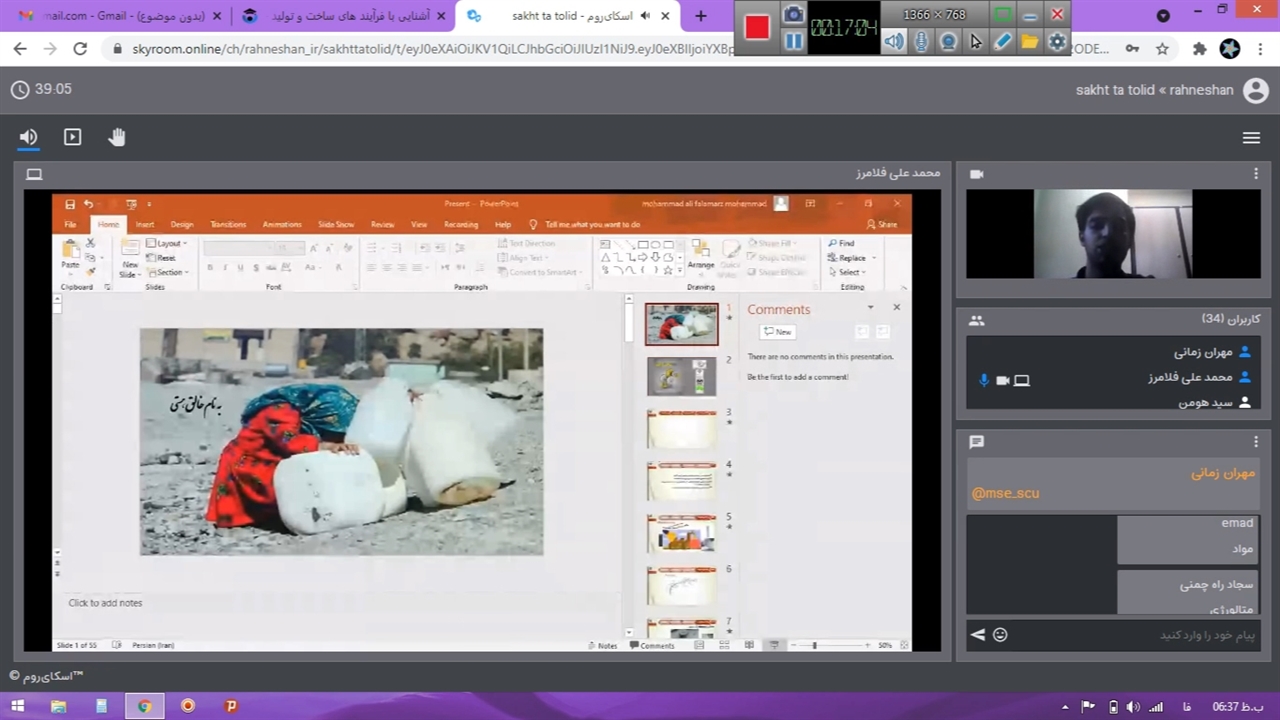Click the play box icon beside speaker
1280x720 pixels.
click(72, 137)
